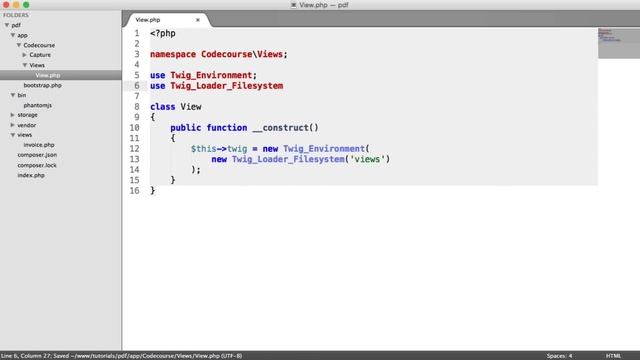The image size is (640, 360).
Task: Click the FOLDERS sidebar heading
Action: coord(16,15)
